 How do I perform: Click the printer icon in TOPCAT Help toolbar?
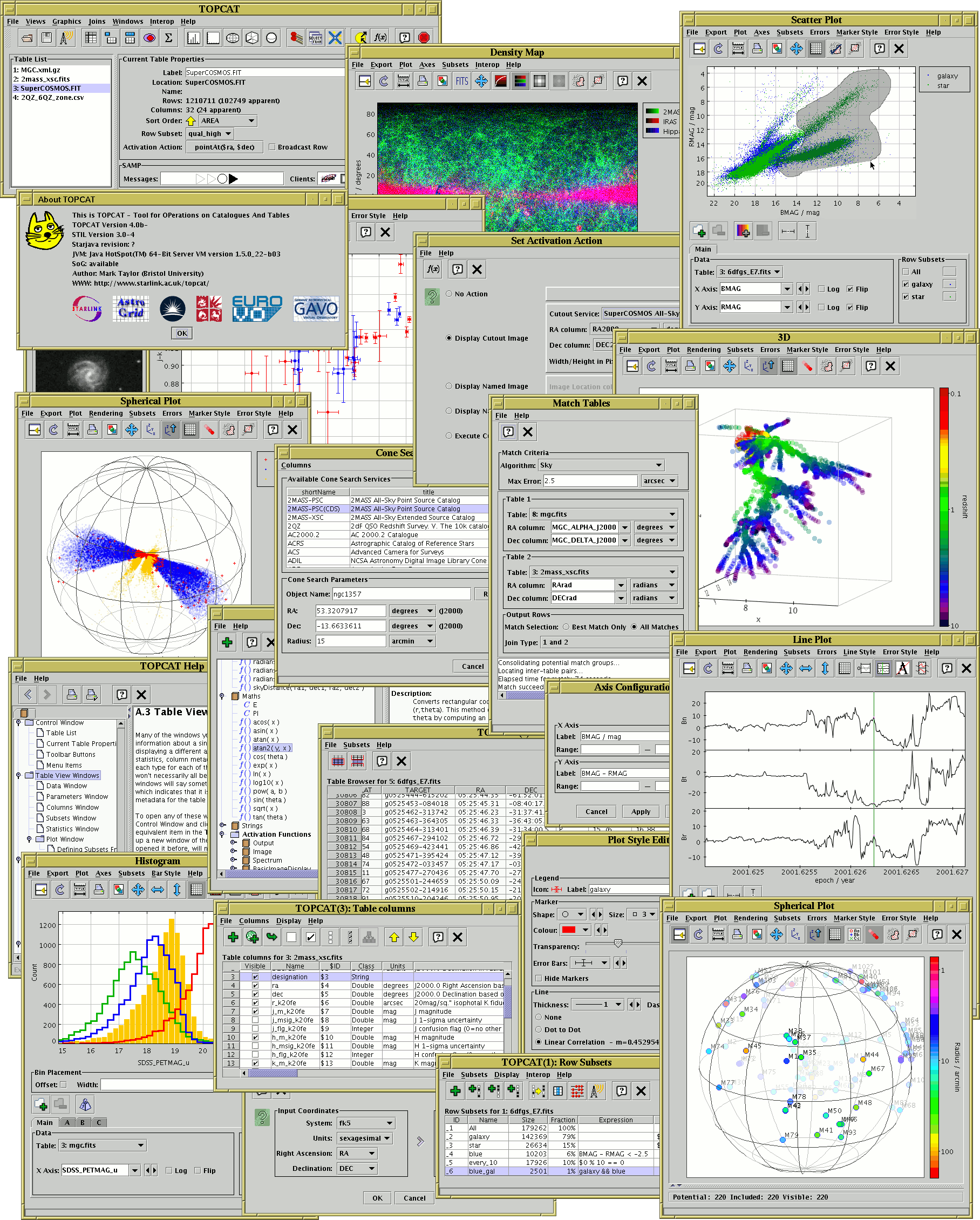[x=72, y=694]
